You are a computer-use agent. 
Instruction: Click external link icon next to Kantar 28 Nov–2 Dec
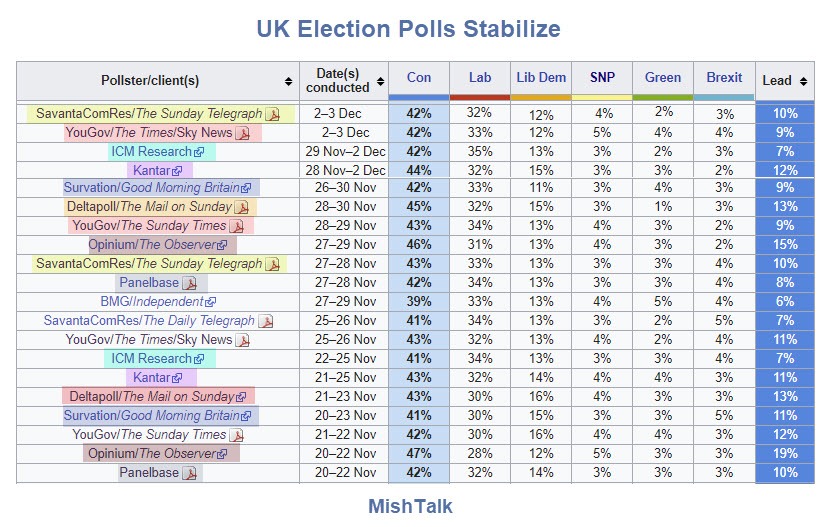177,171
